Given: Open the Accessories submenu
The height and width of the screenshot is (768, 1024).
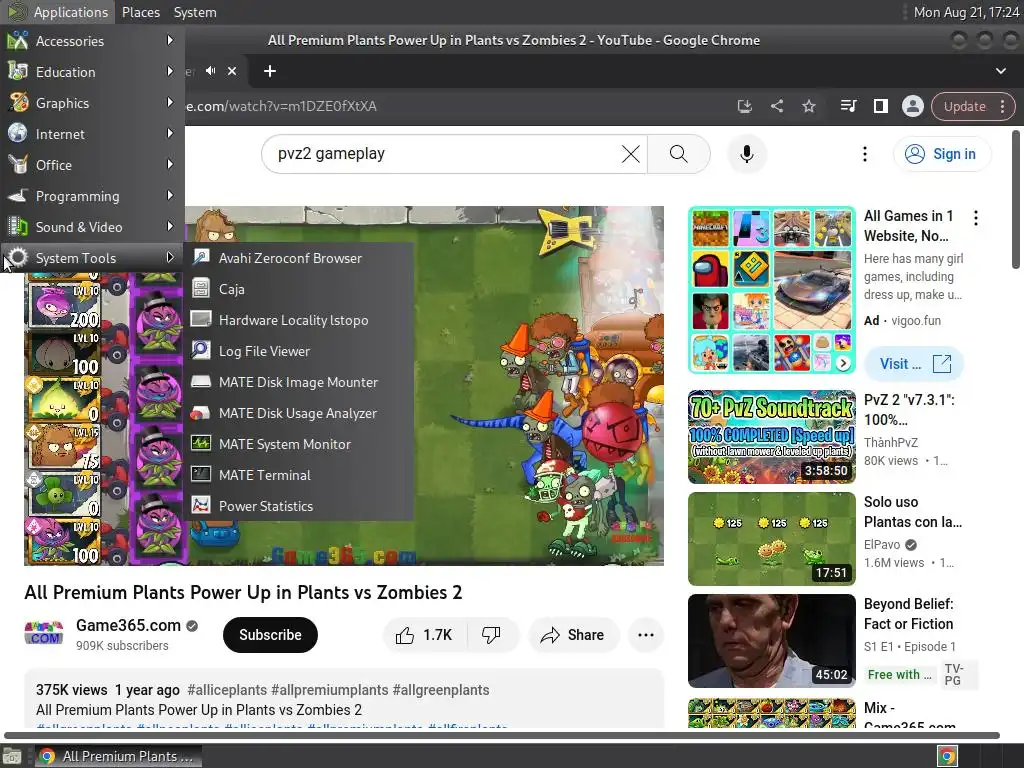Looking at the screenshot, I should [x=92, y=41].
